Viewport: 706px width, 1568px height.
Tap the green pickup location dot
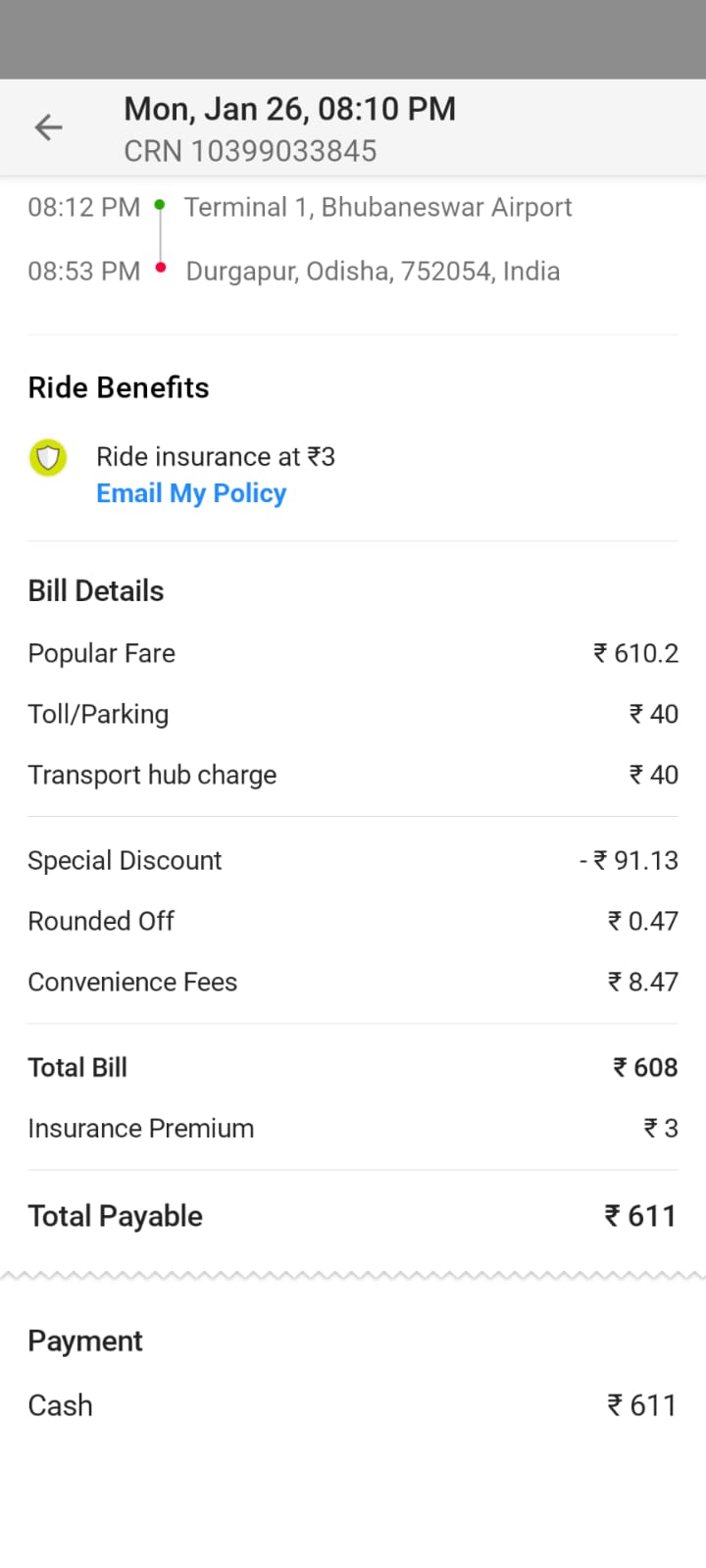coord(161,206)
